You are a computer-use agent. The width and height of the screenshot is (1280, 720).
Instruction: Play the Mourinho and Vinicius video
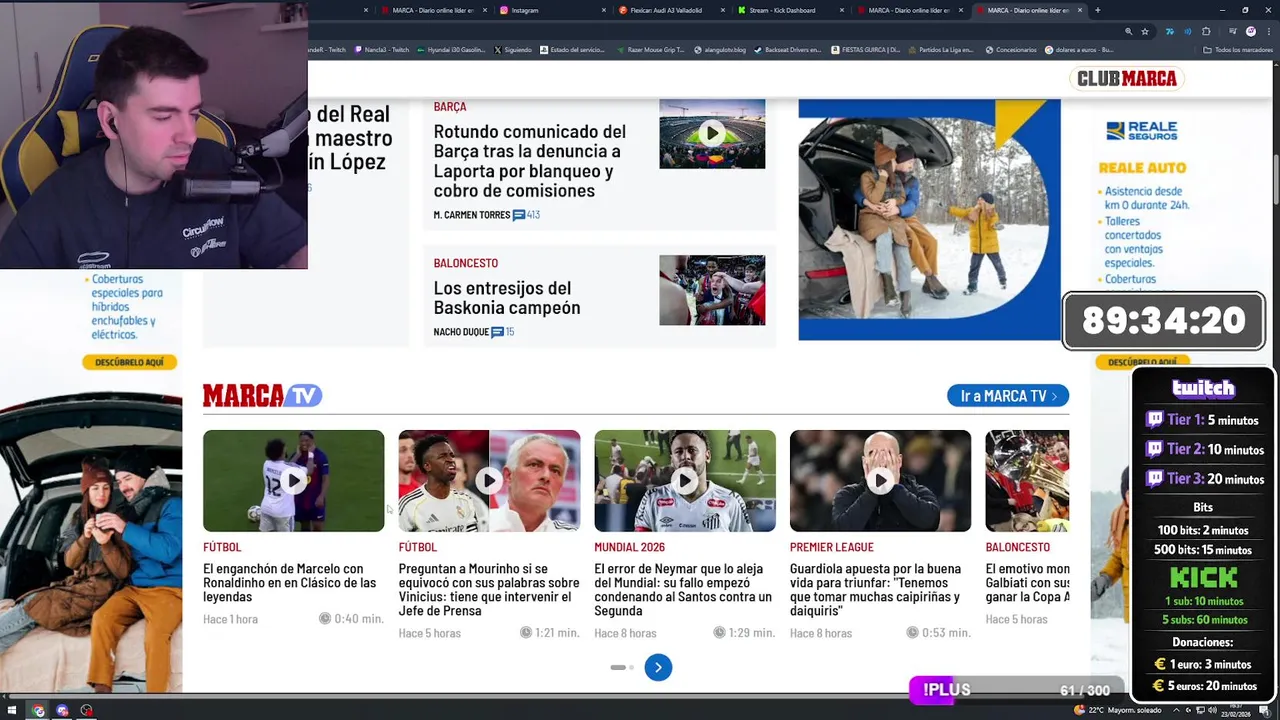(489, 481)
